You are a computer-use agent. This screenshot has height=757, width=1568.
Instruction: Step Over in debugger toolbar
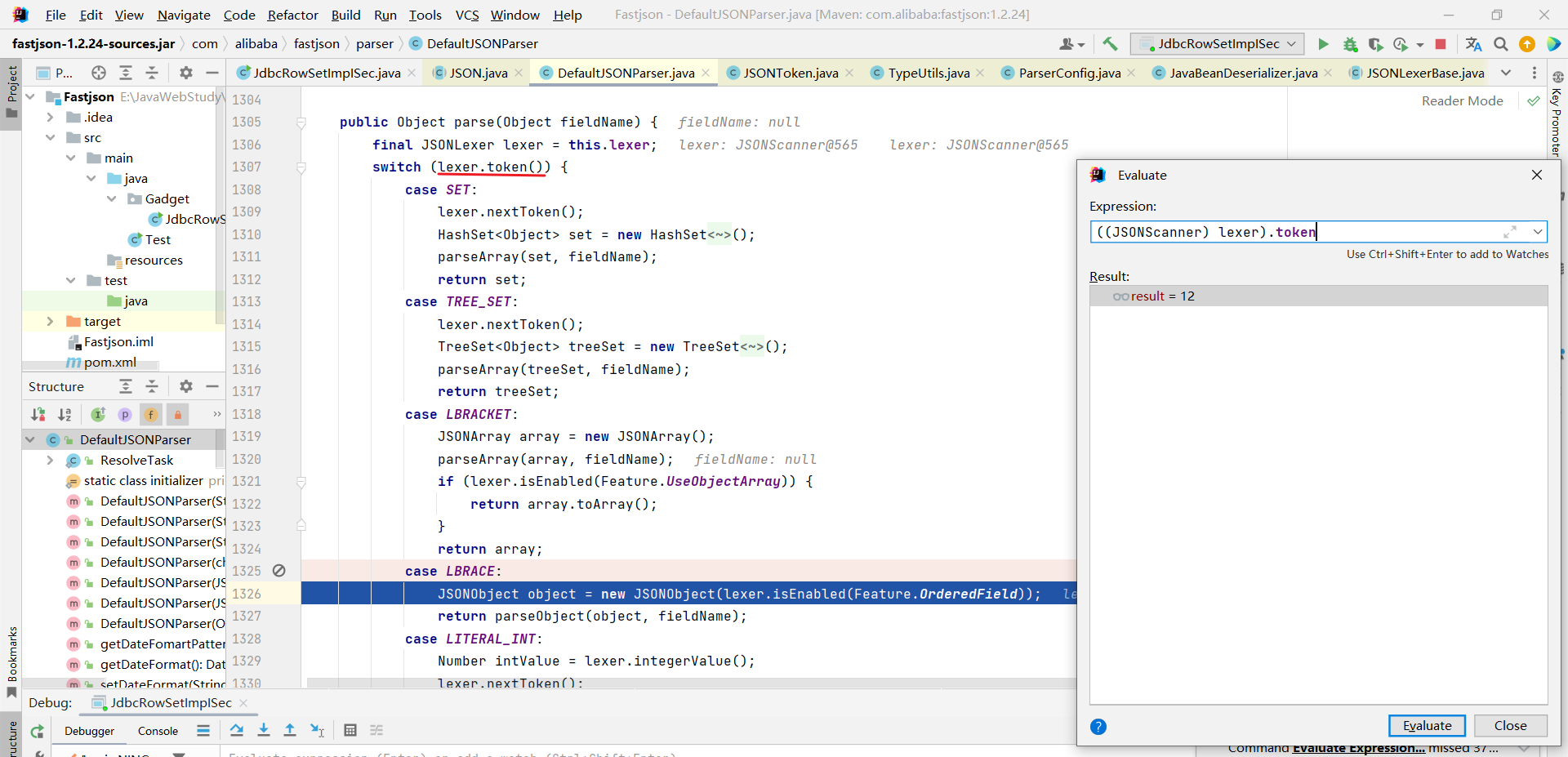tap(237, 730)
